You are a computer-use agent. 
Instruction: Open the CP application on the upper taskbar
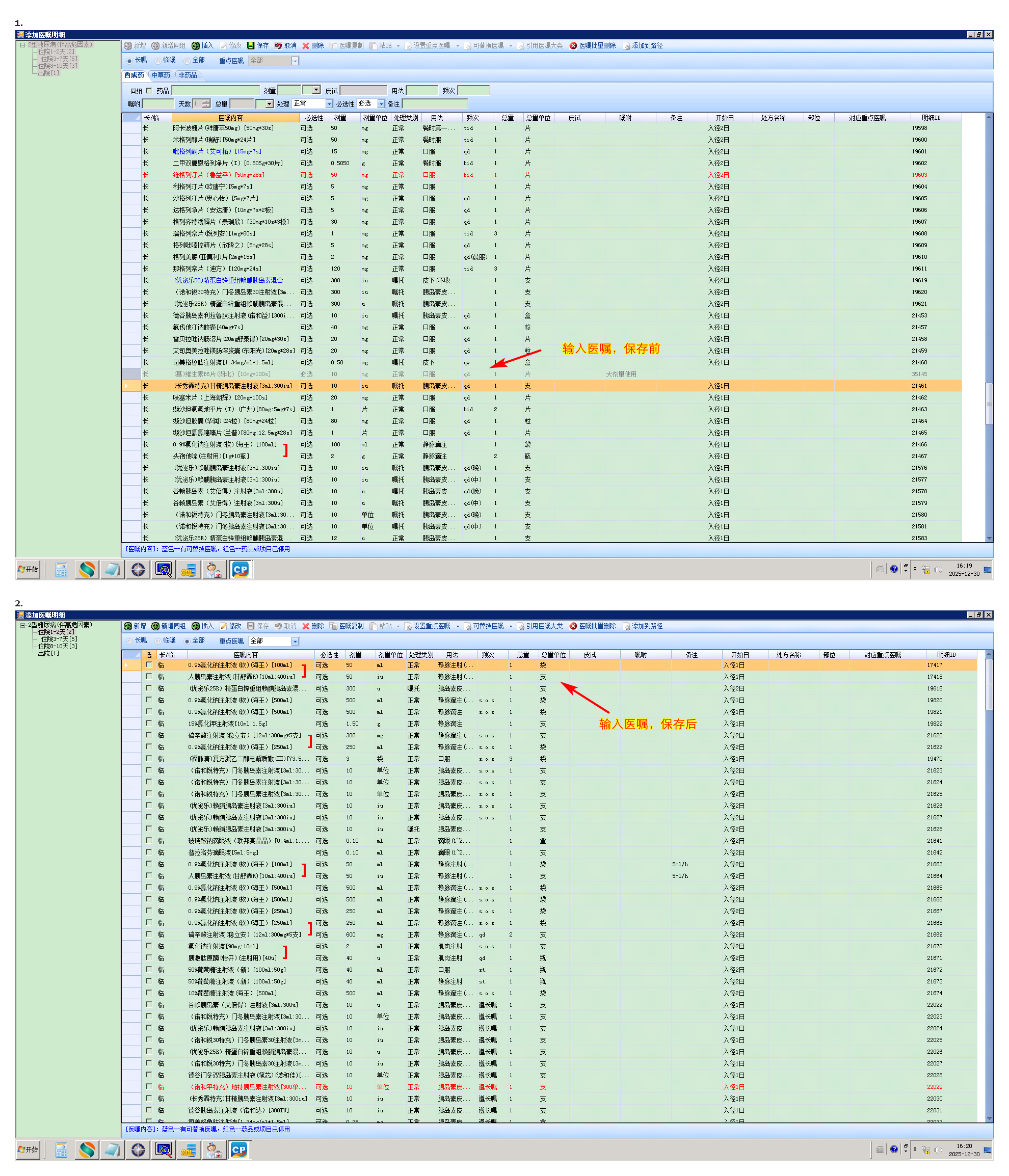coord(241,569)
